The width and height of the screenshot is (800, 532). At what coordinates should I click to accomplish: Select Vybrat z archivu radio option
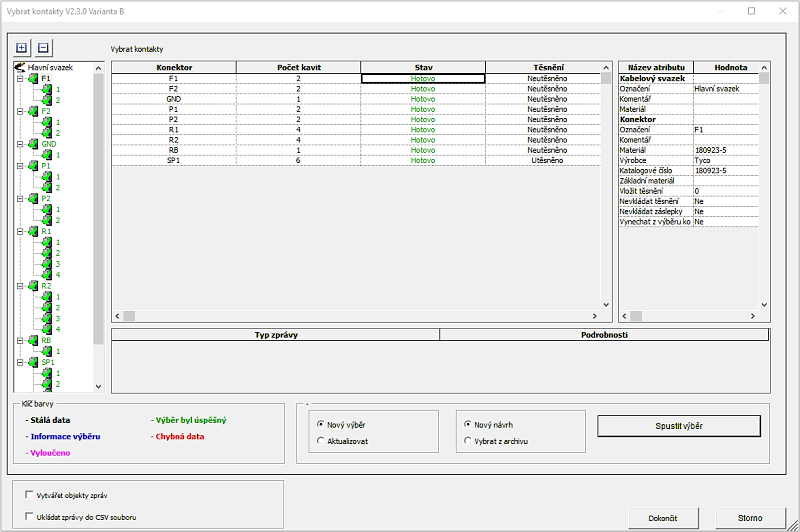click(468, 440)
